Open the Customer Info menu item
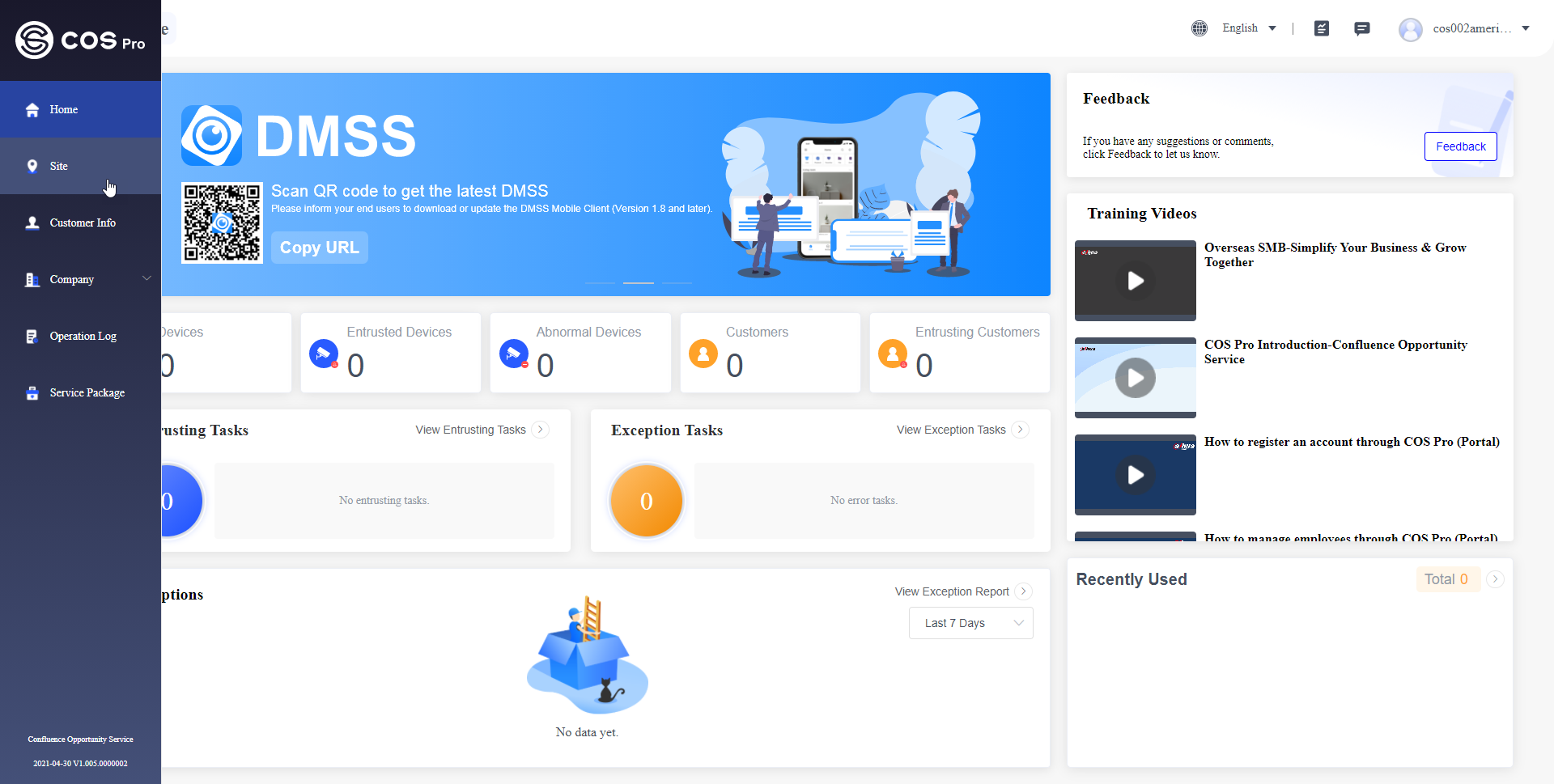Screen dimensions: 1554x784 click(x=80, y=222)
